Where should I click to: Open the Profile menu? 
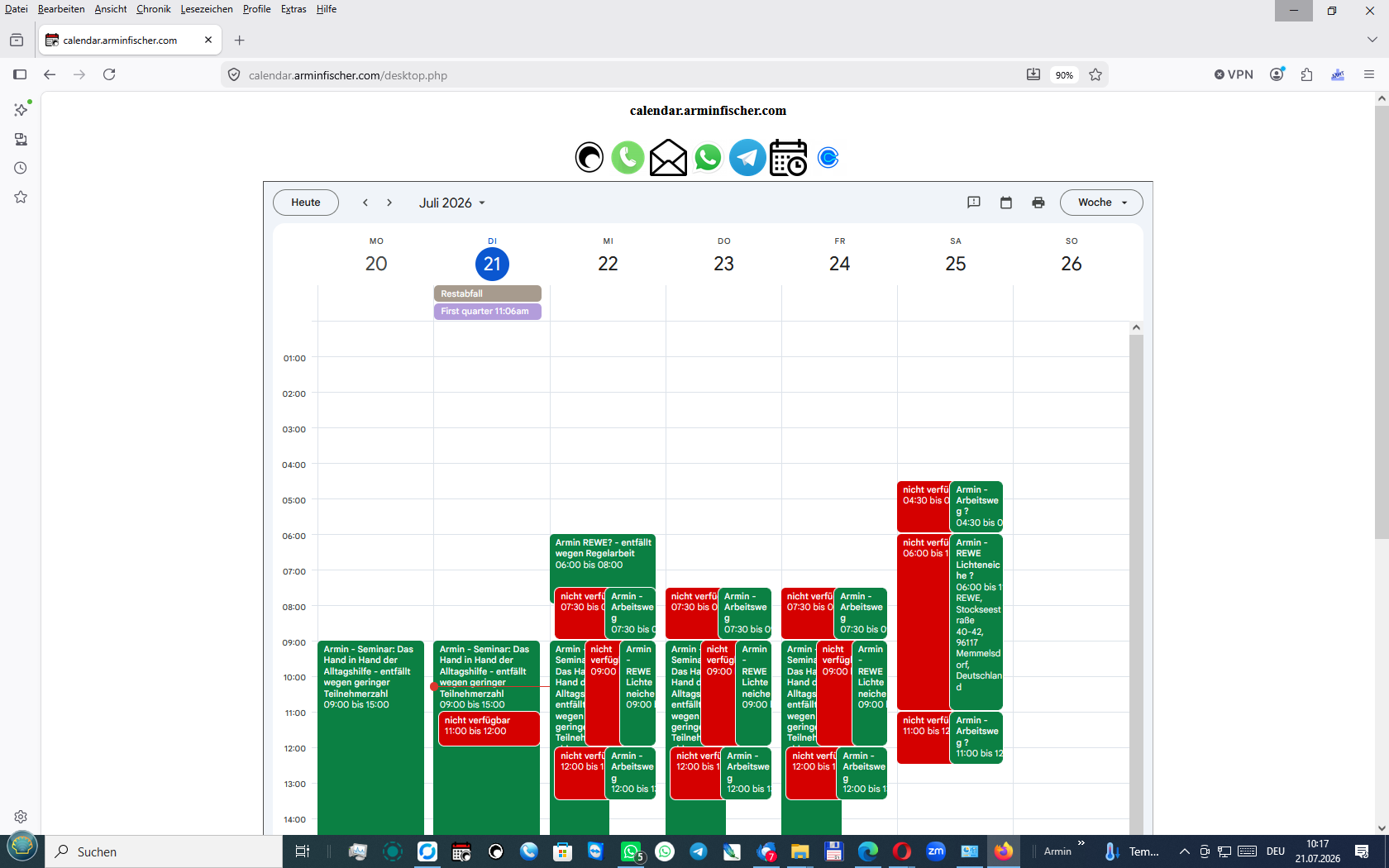[257, 9]
